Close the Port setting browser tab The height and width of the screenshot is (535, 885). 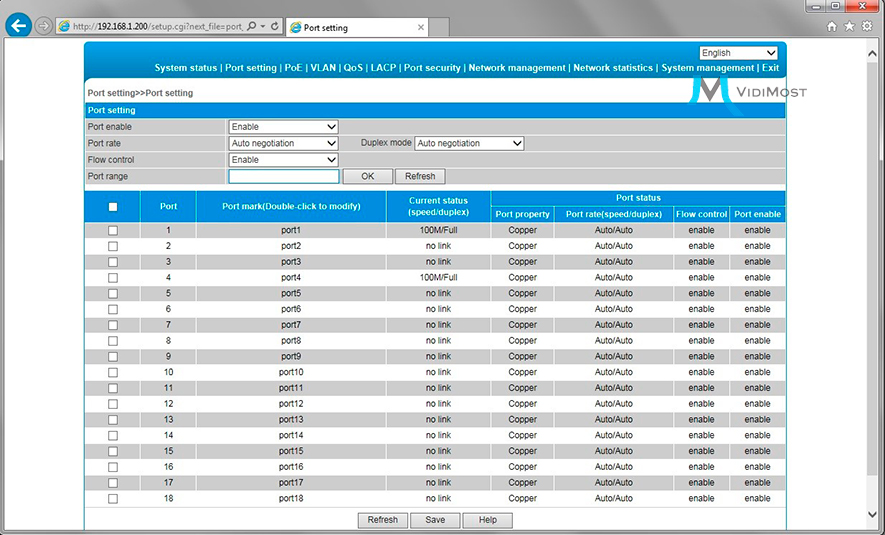(x=421, y=27)
